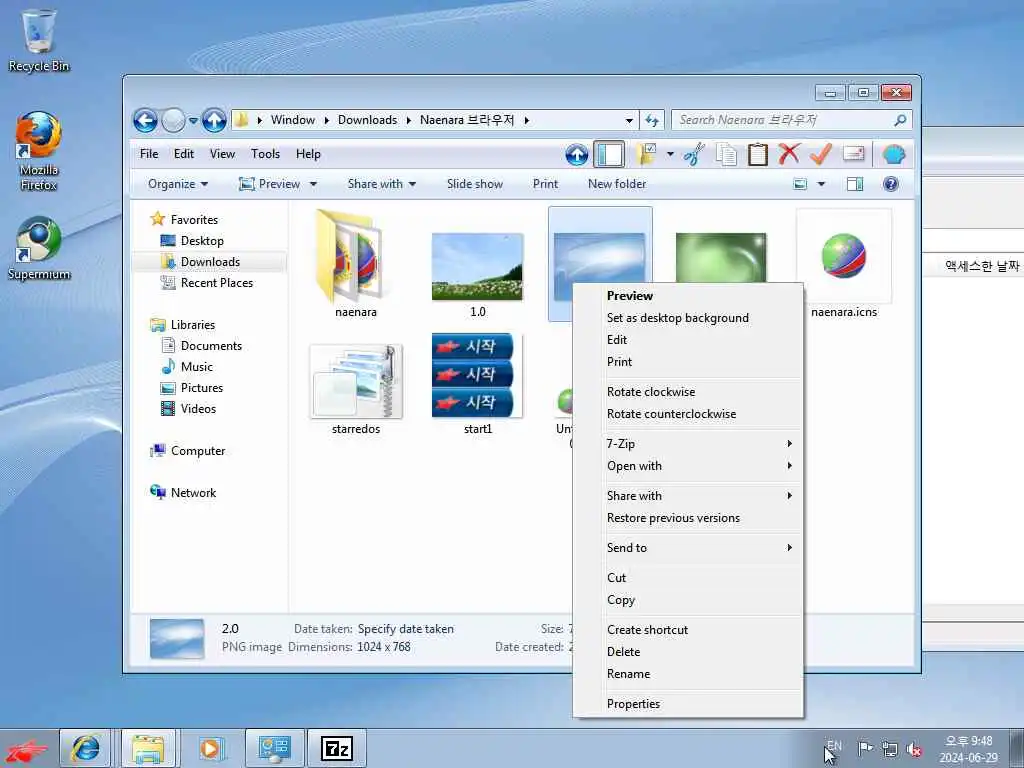Select the start1 image file
Screen dimensions: 1024x768
[477, 384]
